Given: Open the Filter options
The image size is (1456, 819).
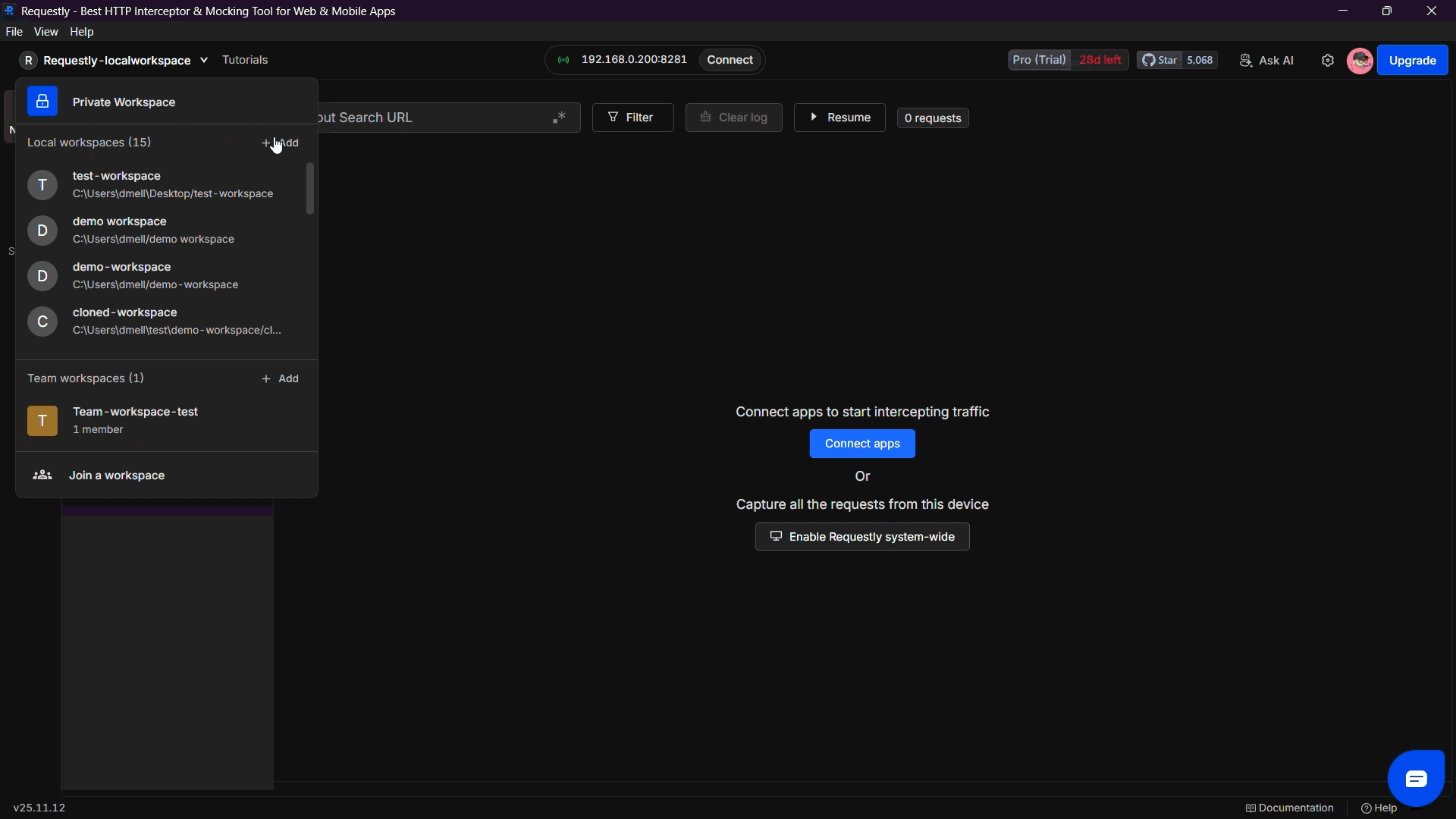Looking at the screenshot, I should point(632,118).
